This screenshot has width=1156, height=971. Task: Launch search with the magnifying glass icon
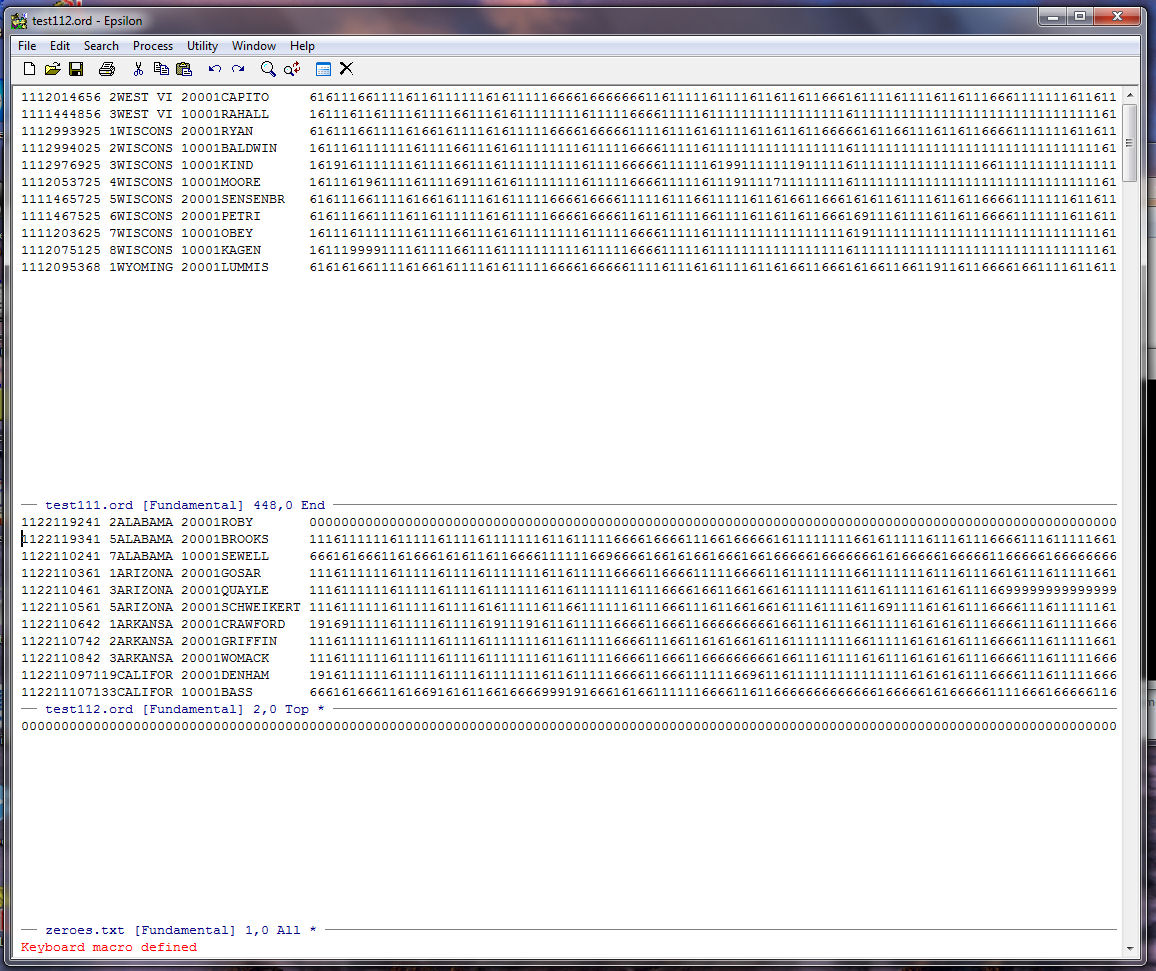pyautogui.click(x=268, y=69)
